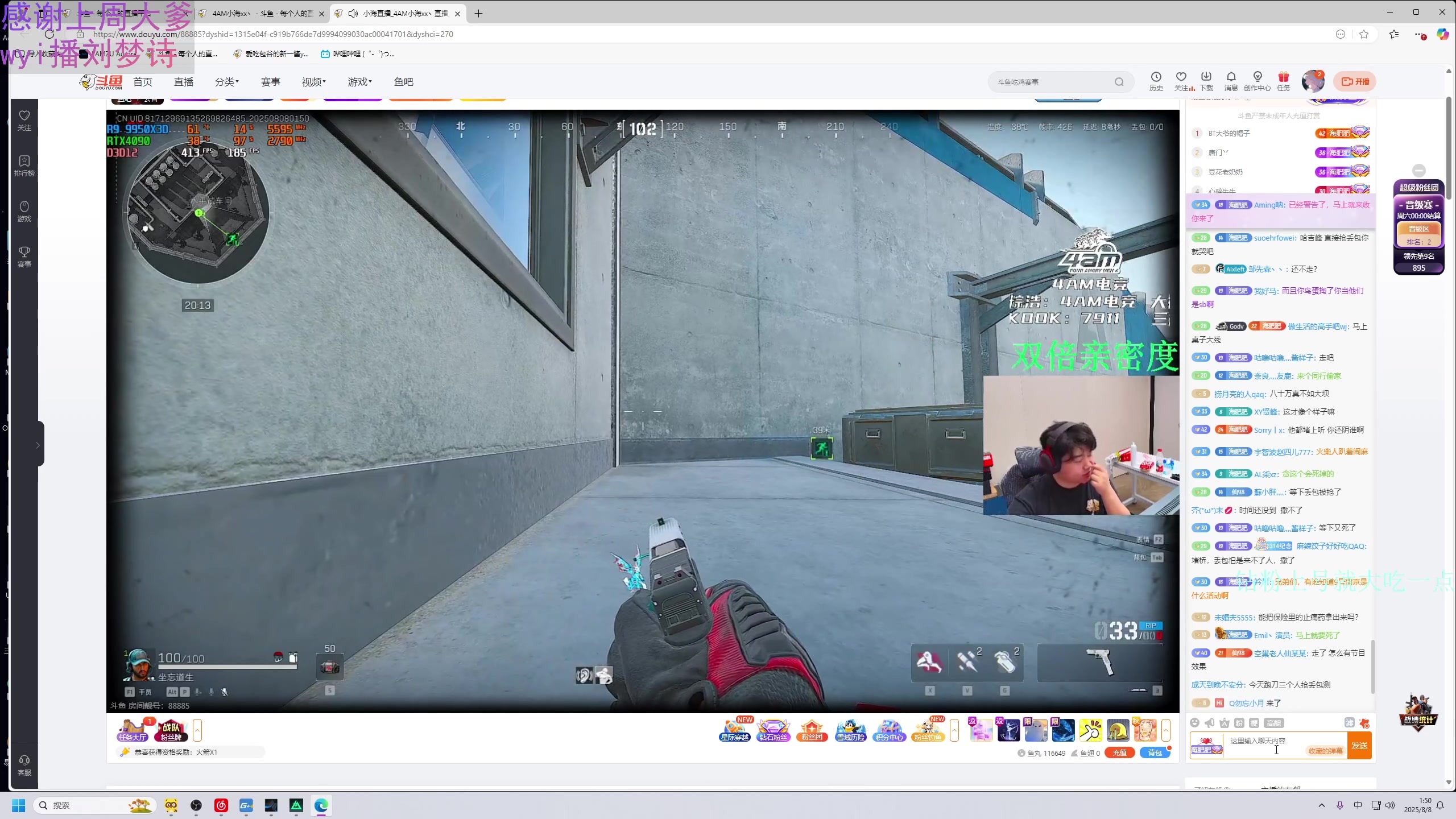1456x819 pixels.
Task: Toggle the 中 input method indicator
Action: click(x=1358, y=805)
